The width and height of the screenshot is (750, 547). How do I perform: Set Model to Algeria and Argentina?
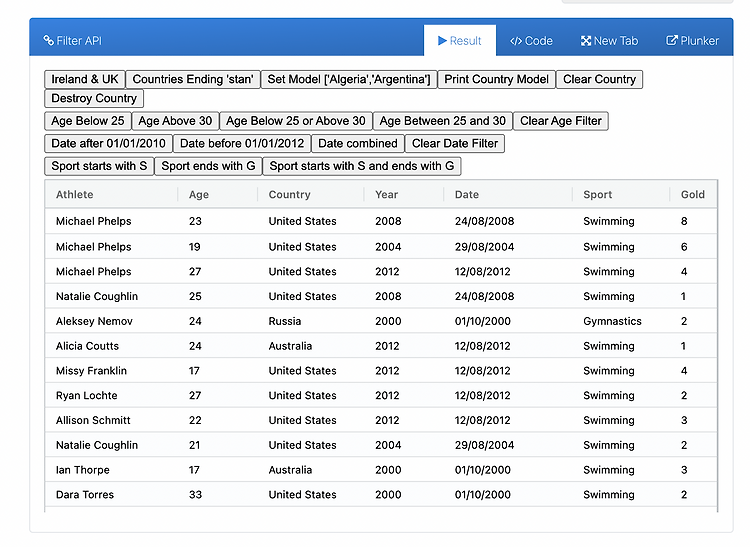[x=349, y=79]
